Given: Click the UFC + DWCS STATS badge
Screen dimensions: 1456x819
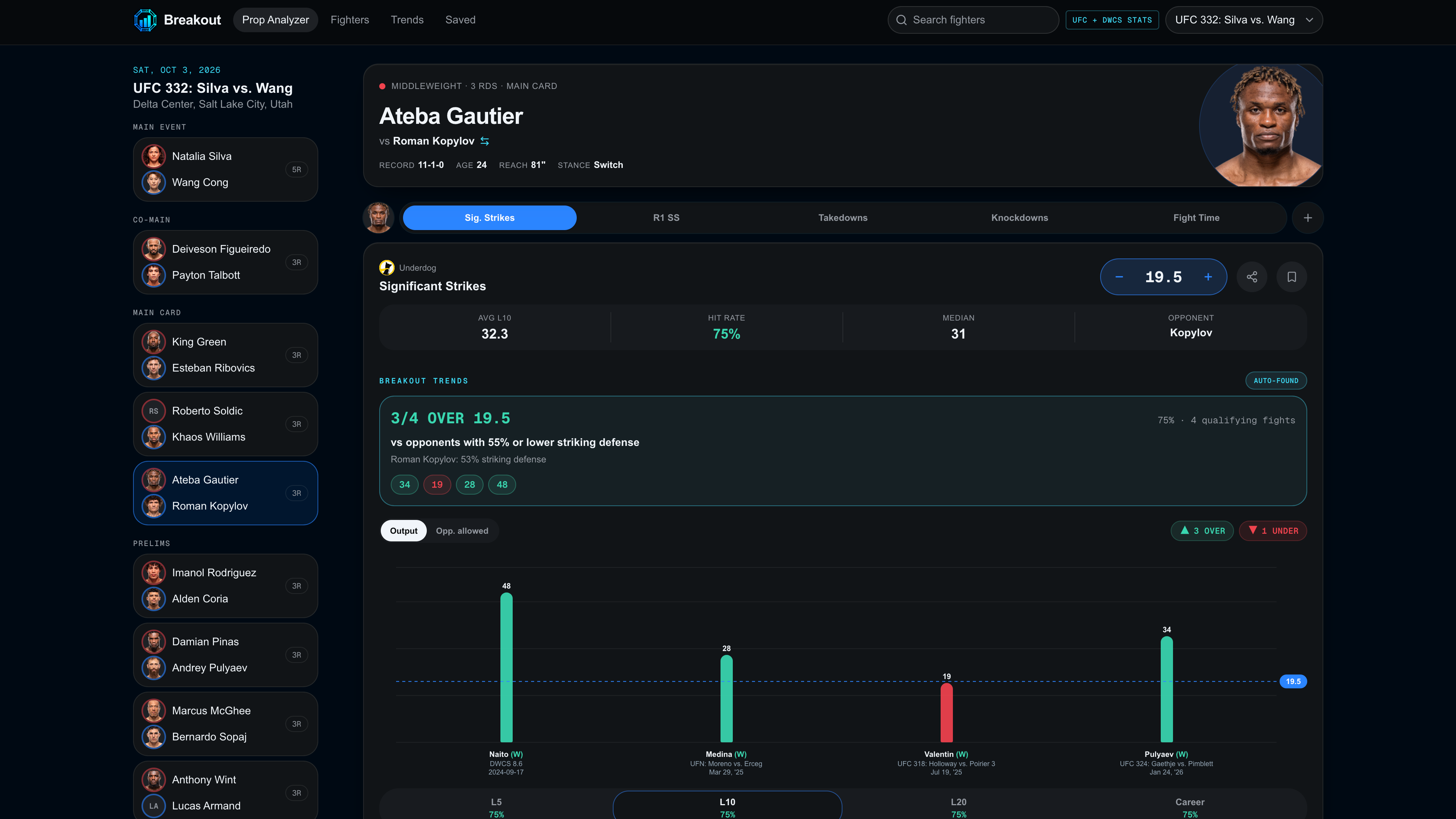Looking at the screenshot, I should click(x=1112, y=20).
